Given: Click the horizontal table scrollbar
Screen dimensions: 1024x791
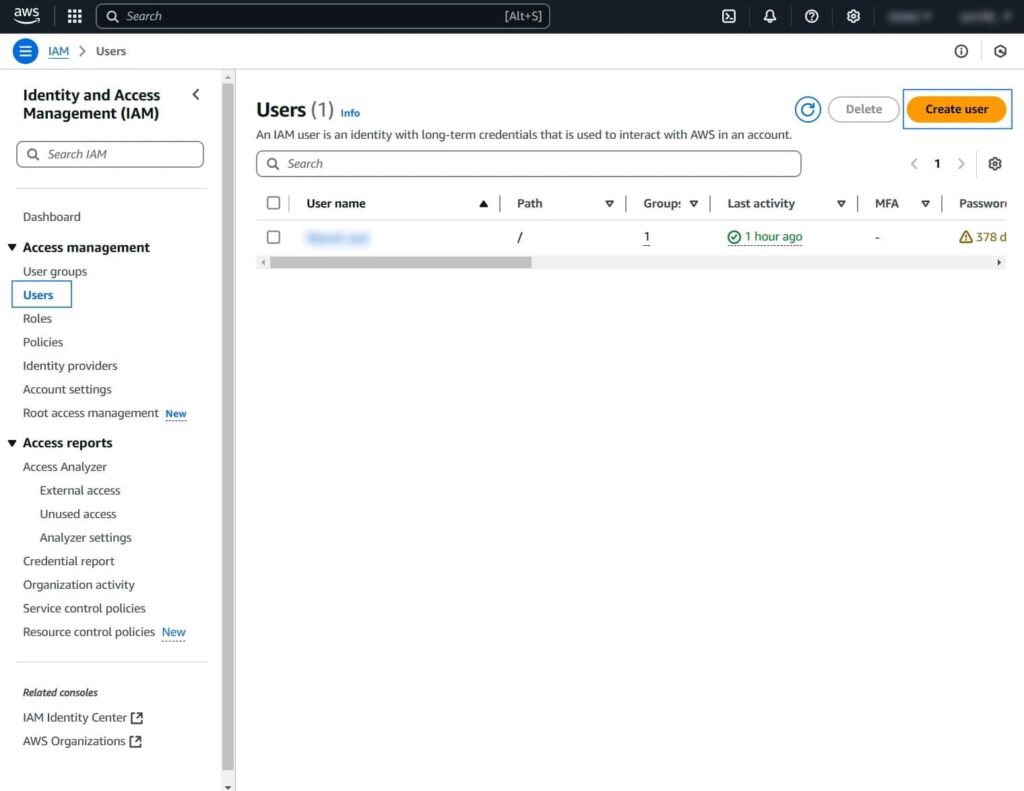Looking at the screenshot, I should click(x=400, y=263).
